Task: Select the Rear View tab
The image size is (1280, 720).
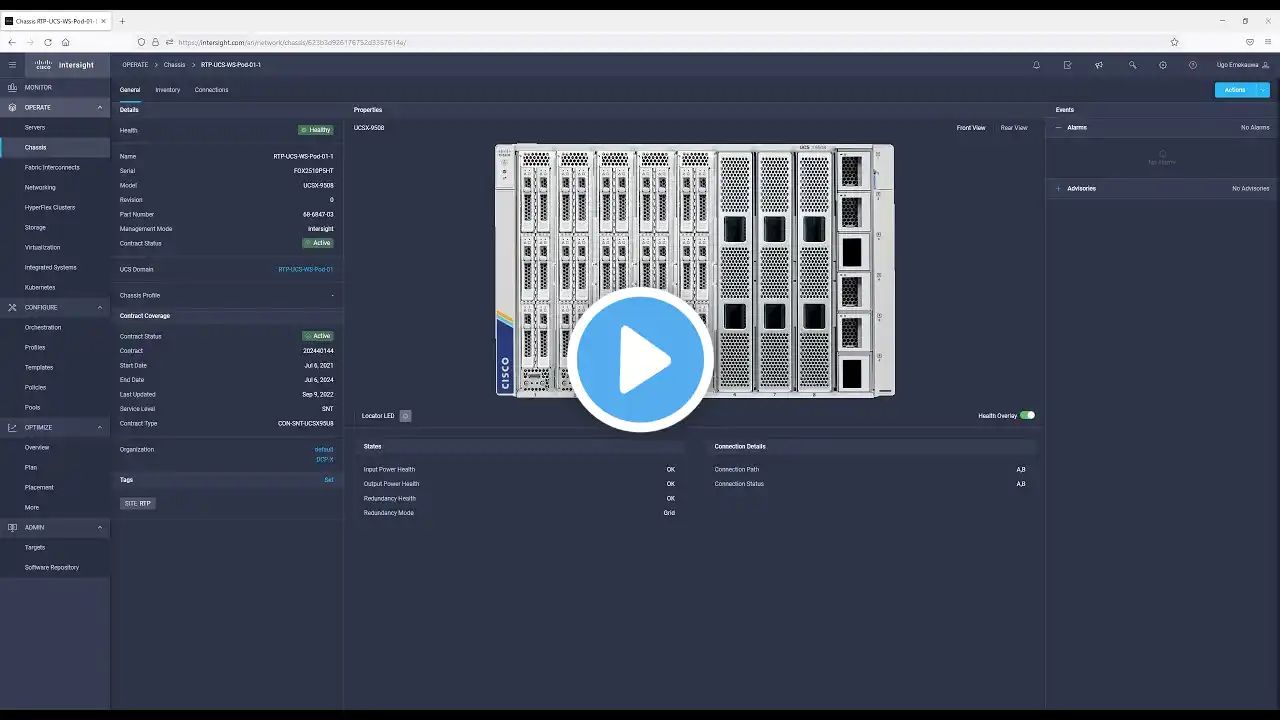Action: pyautogui.click(x=1014, y=128)
